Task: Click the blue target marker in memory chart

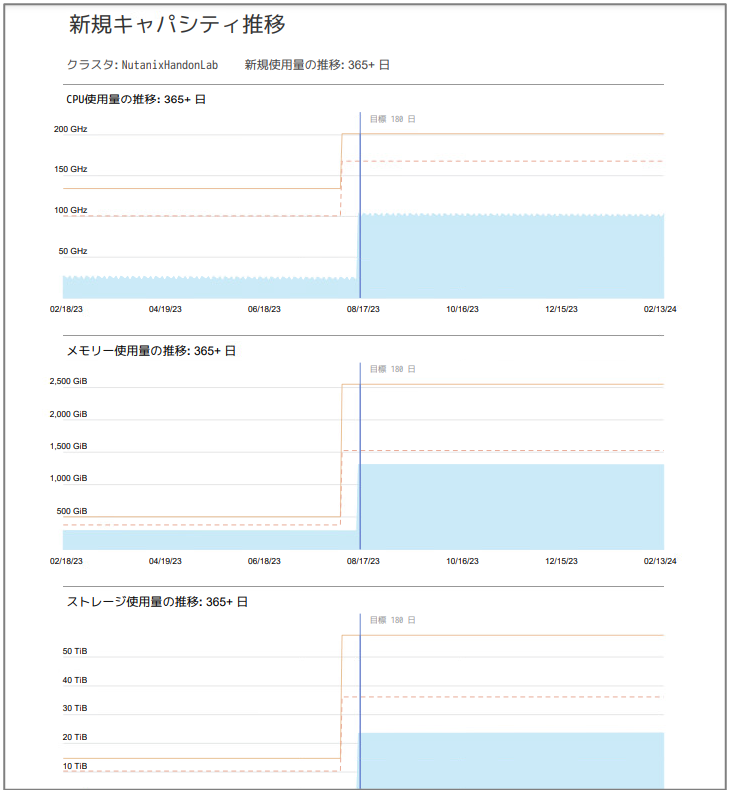Action: [360, 456]
